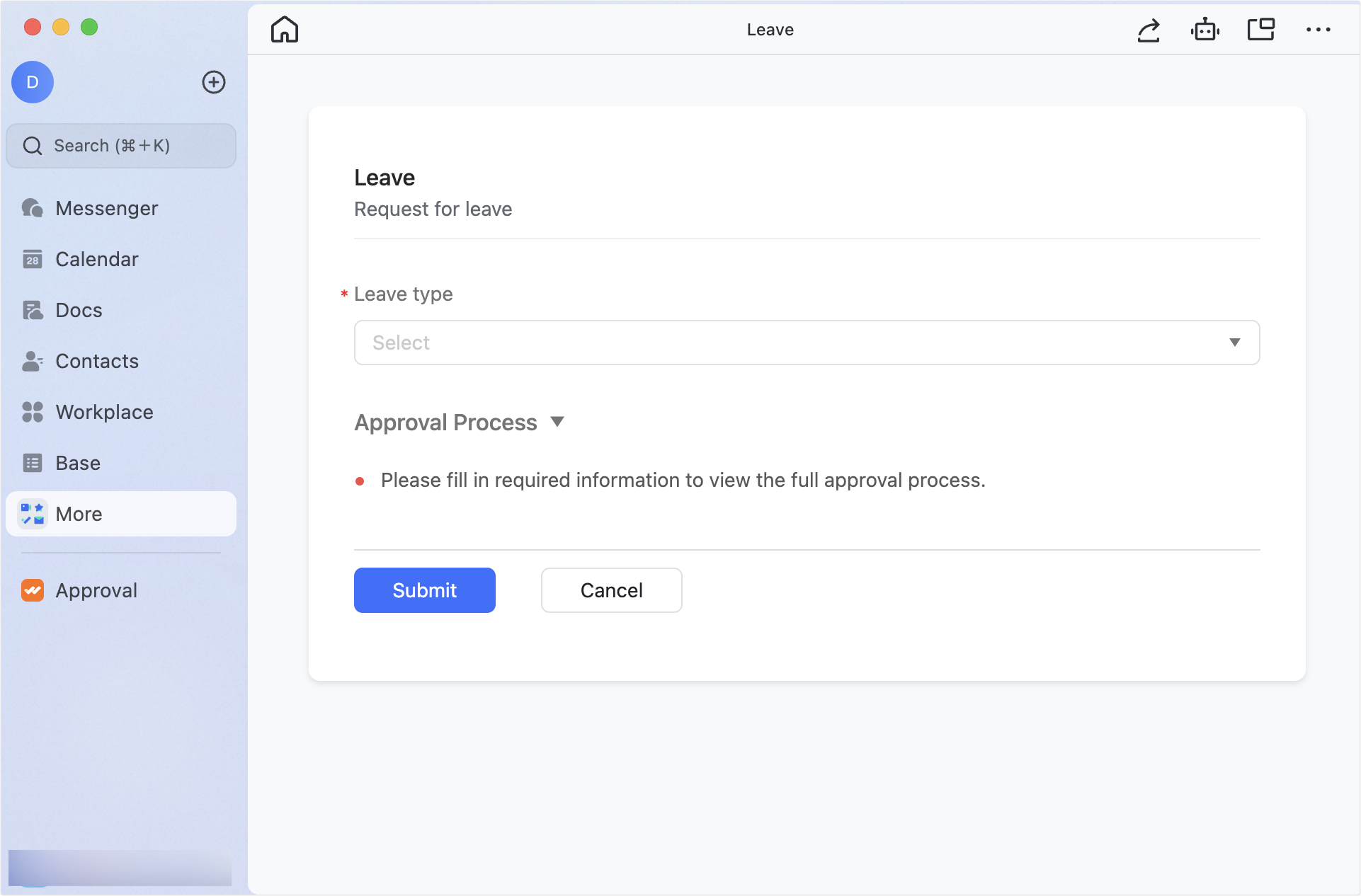1361x896 pixels.
Task: Open the Base section
Action: point(77,463)
